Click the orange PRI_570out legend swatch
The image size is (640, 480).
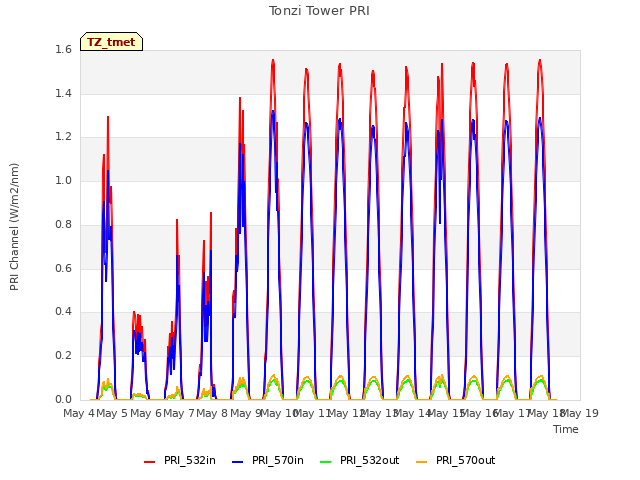(422, 462)
